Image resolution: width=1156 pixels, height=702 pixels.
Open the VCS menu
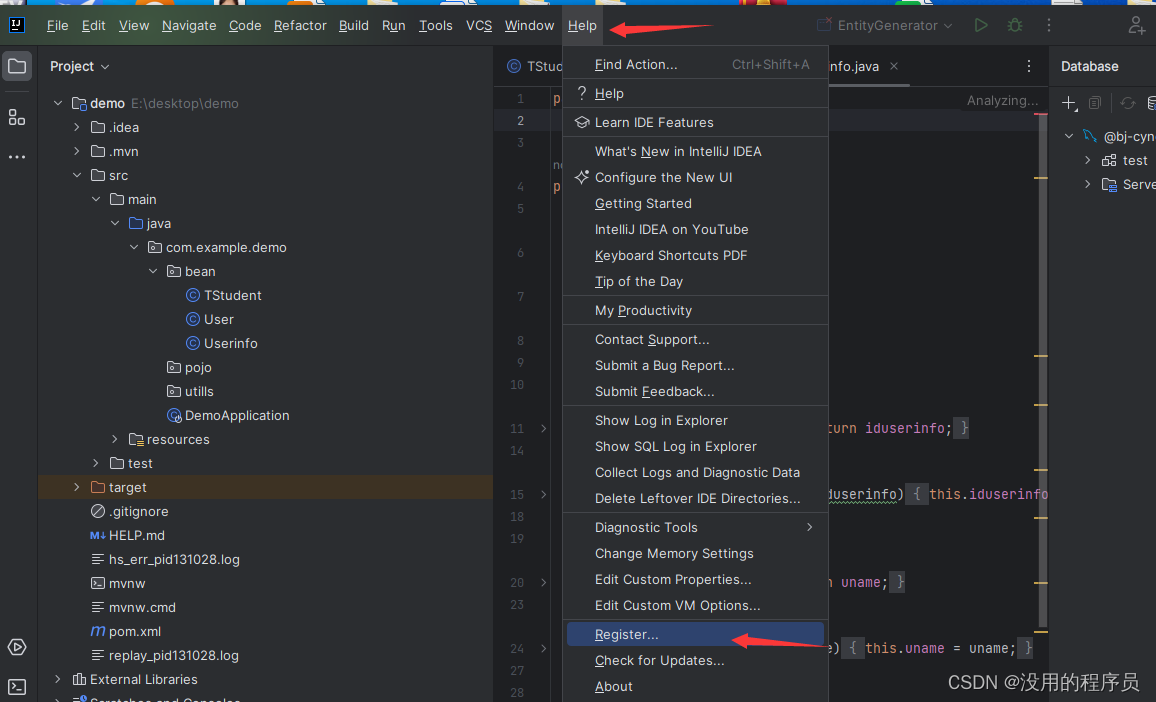point(478,25)
